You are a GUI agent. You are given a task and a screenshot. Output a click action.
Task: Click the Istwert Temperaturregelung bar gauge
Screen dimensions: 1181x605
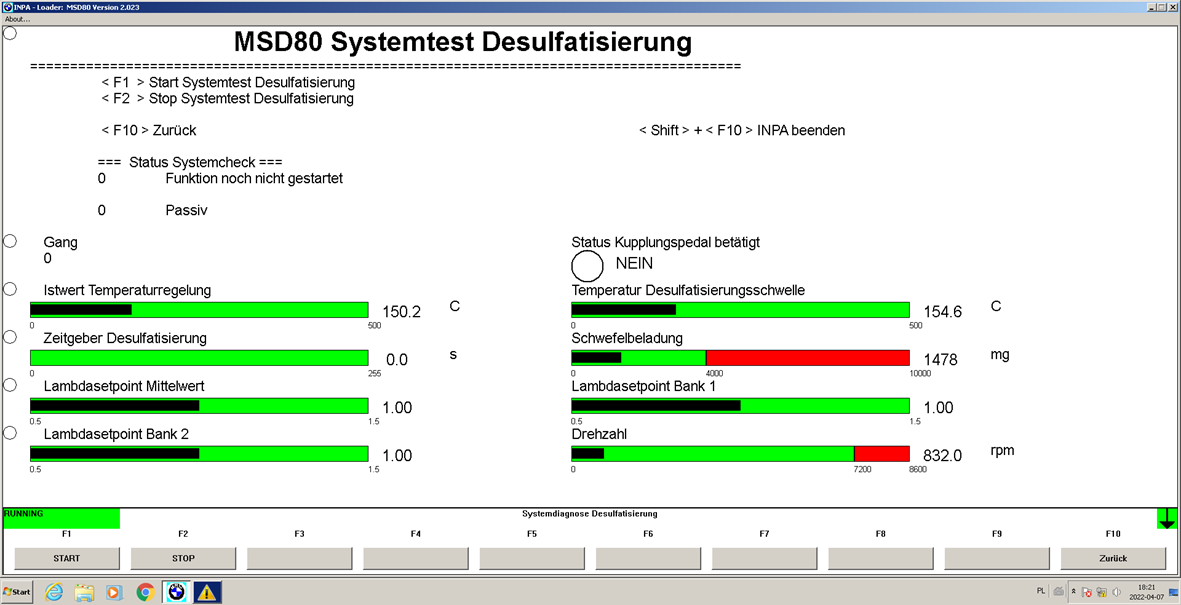(199, 310)
